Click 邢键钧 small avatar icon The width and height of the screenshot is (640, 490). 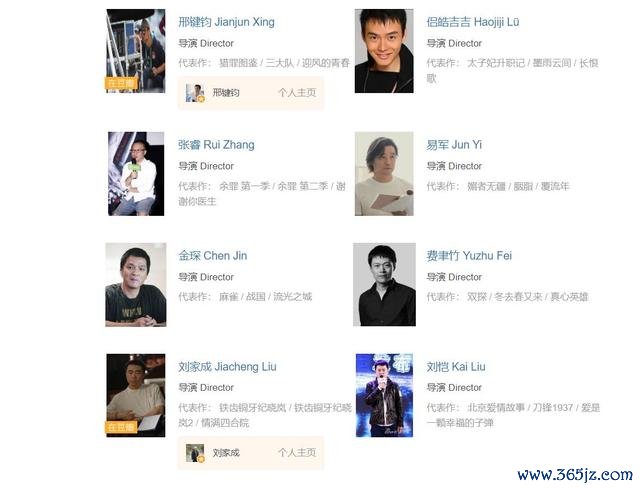point(195,93)
